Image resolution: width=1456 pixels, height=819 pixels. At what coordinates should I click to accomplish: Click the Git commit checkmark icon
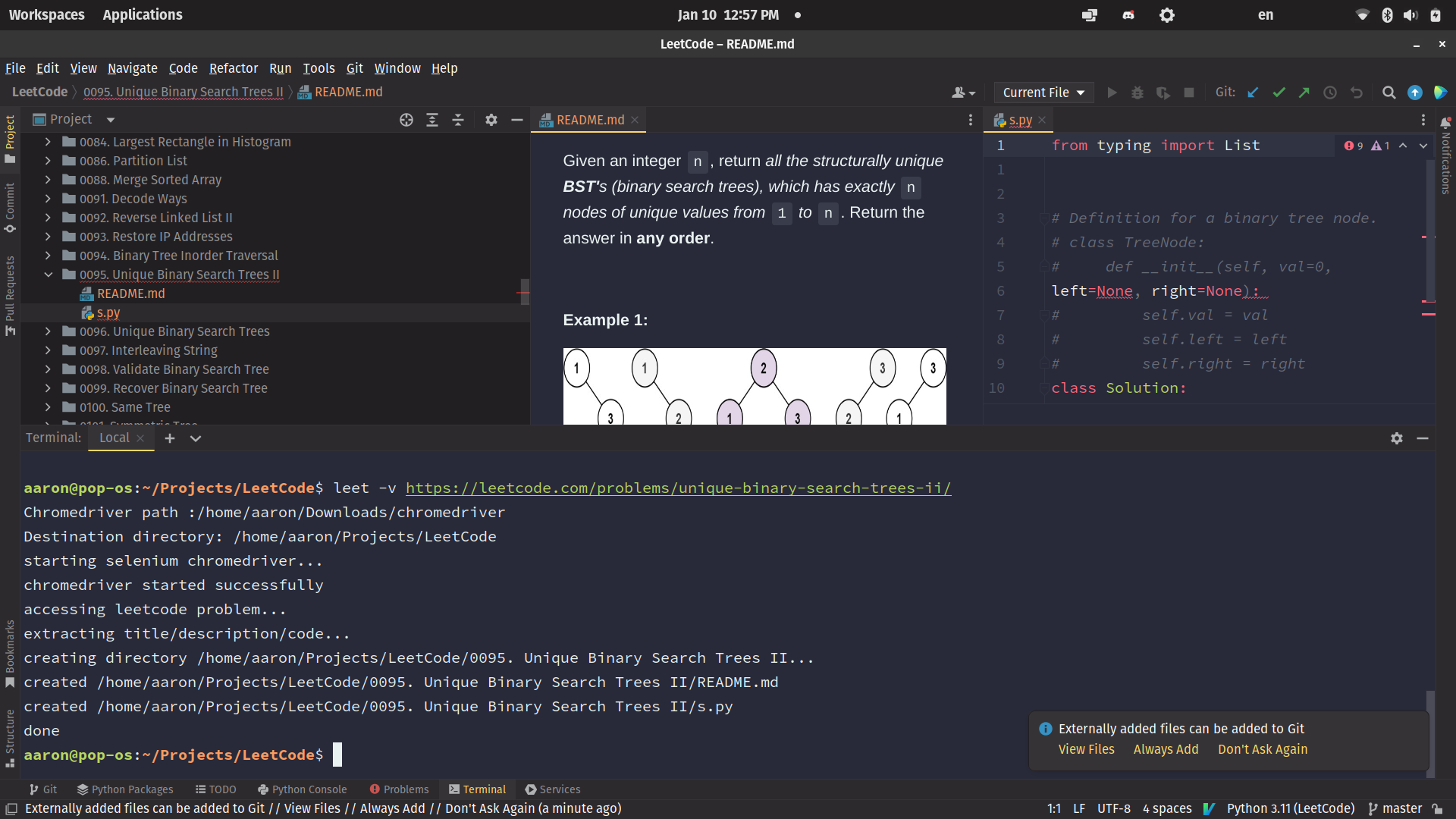pyautogui.click(x=1279, y=93)
